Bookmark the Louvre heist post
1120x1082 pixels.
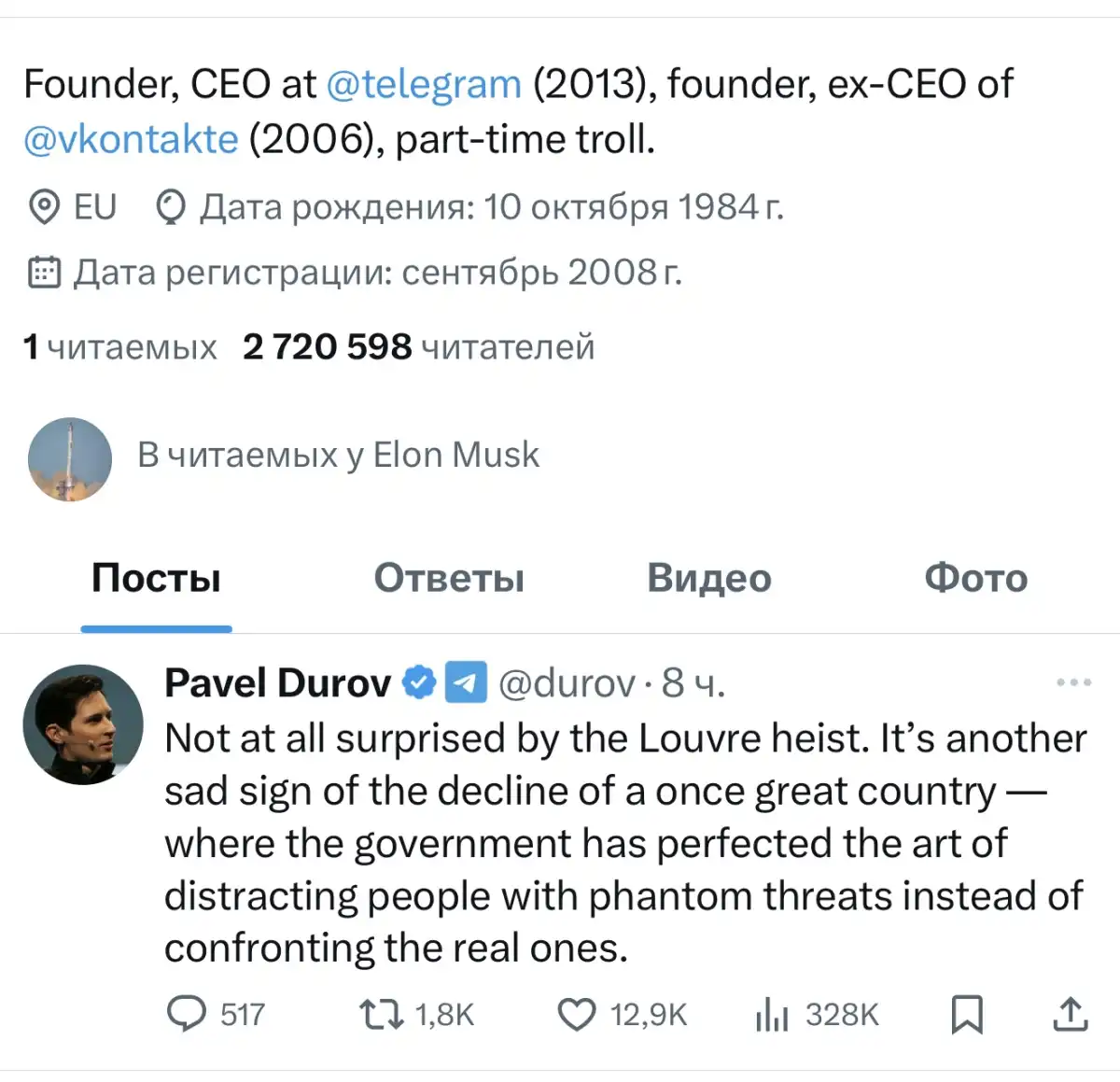[x=967, y=1014]
